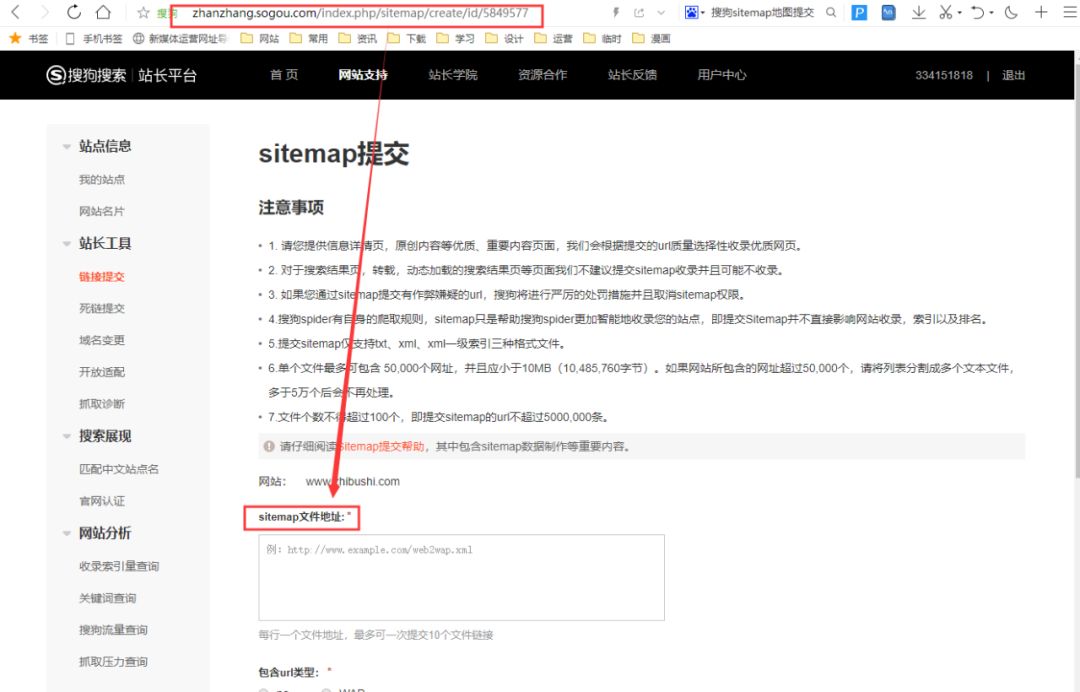Viewport: 1080px width, 692px height.
Task: Open the 网站 bookmark folder
Action: coord(260,39)
